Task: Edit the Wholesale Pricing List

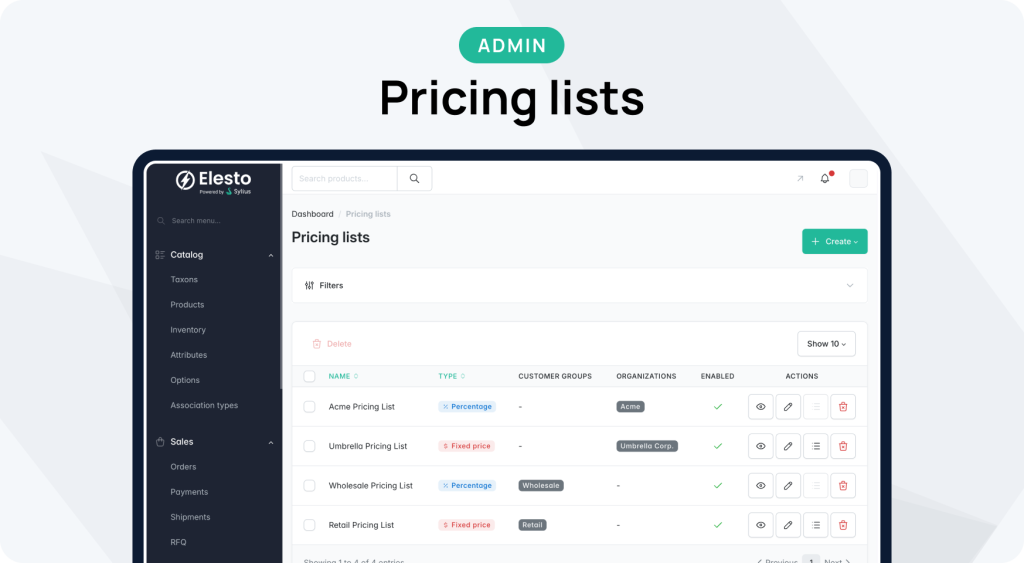Action: 788,486
